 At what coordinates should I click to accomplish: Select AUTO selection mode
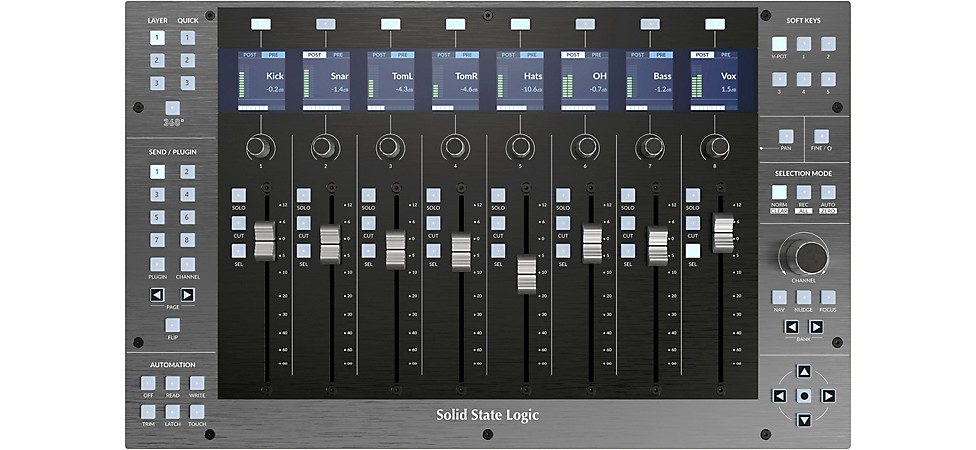click(x=828, y=192)
